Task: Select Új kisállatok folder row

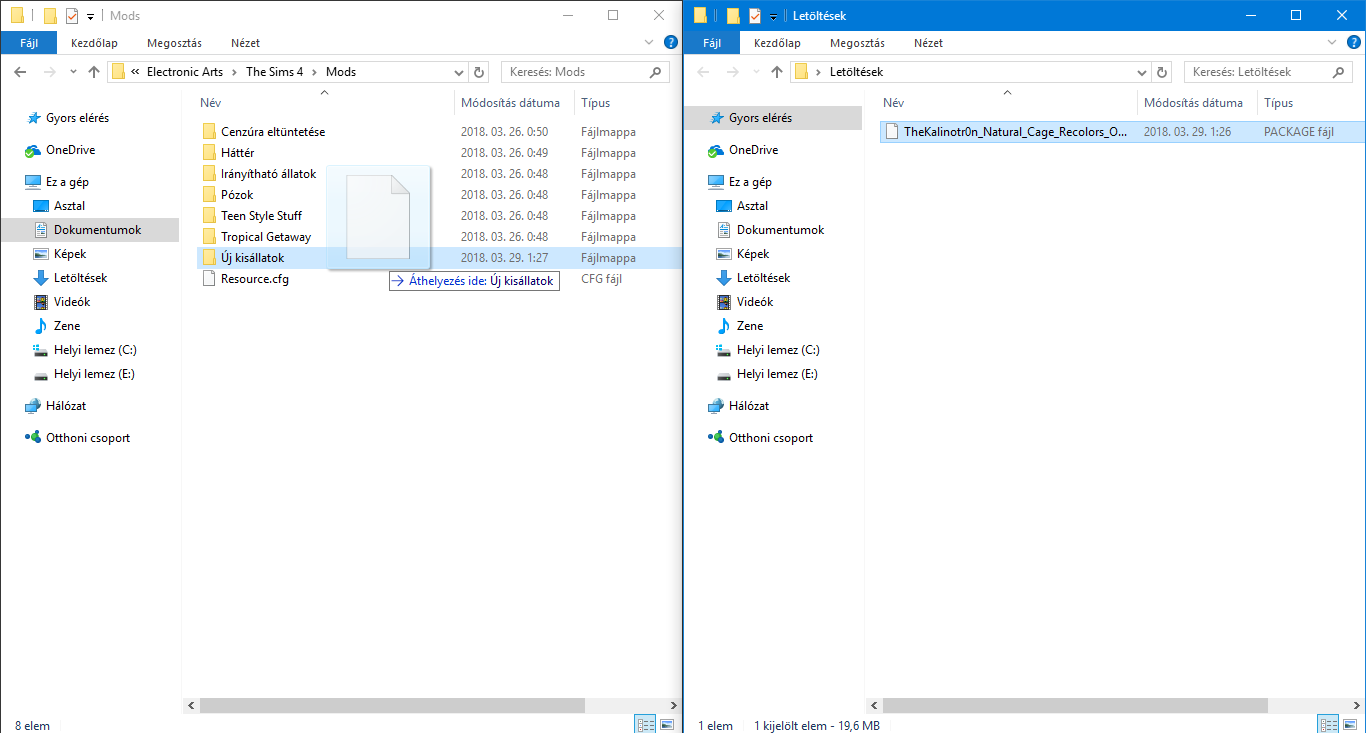Action: [438, 258]
